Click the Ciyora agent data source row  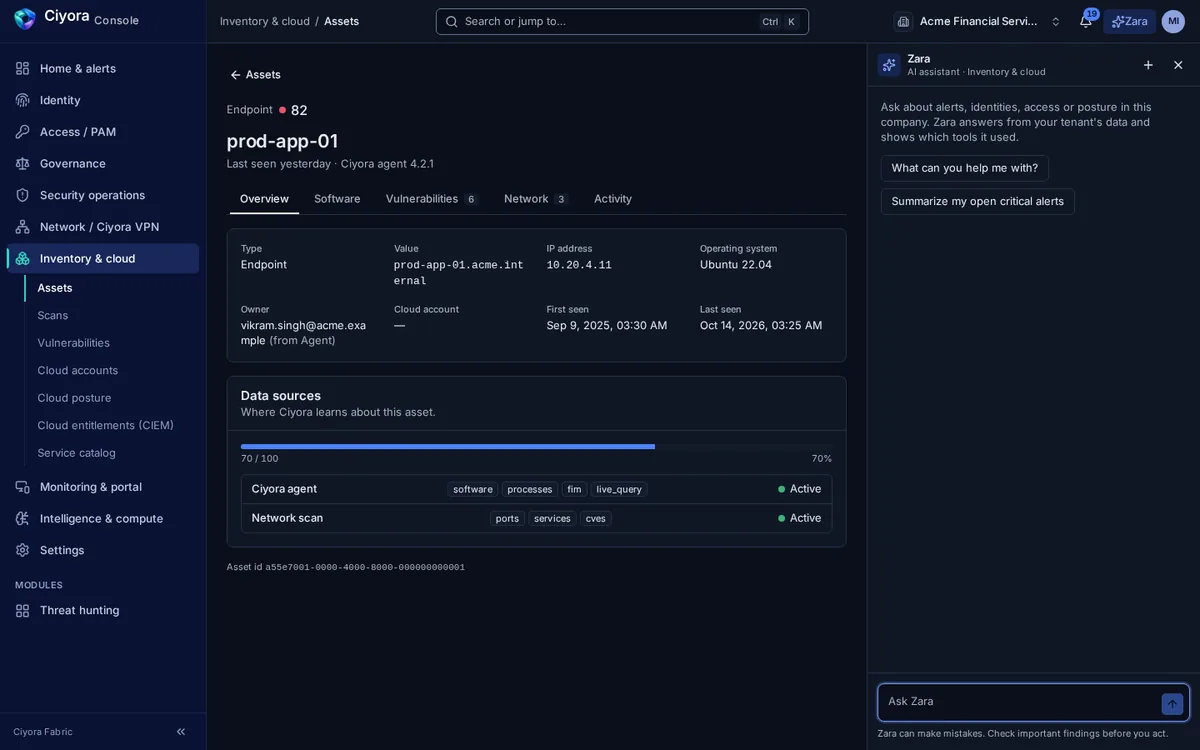click(536, 489)
